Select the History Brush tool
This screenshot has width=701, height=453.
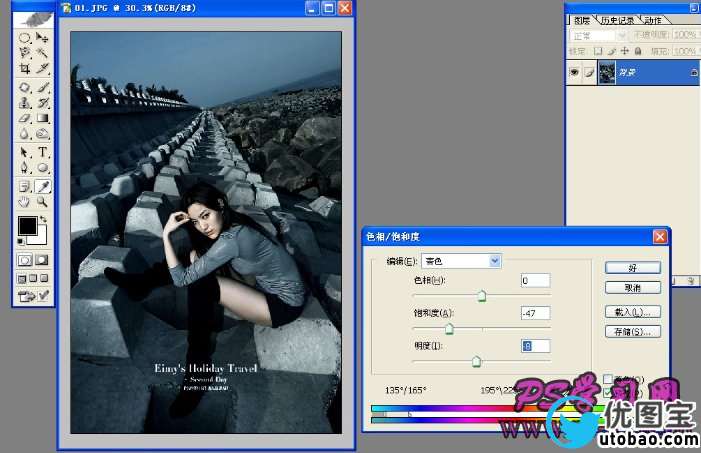[42, 103]
